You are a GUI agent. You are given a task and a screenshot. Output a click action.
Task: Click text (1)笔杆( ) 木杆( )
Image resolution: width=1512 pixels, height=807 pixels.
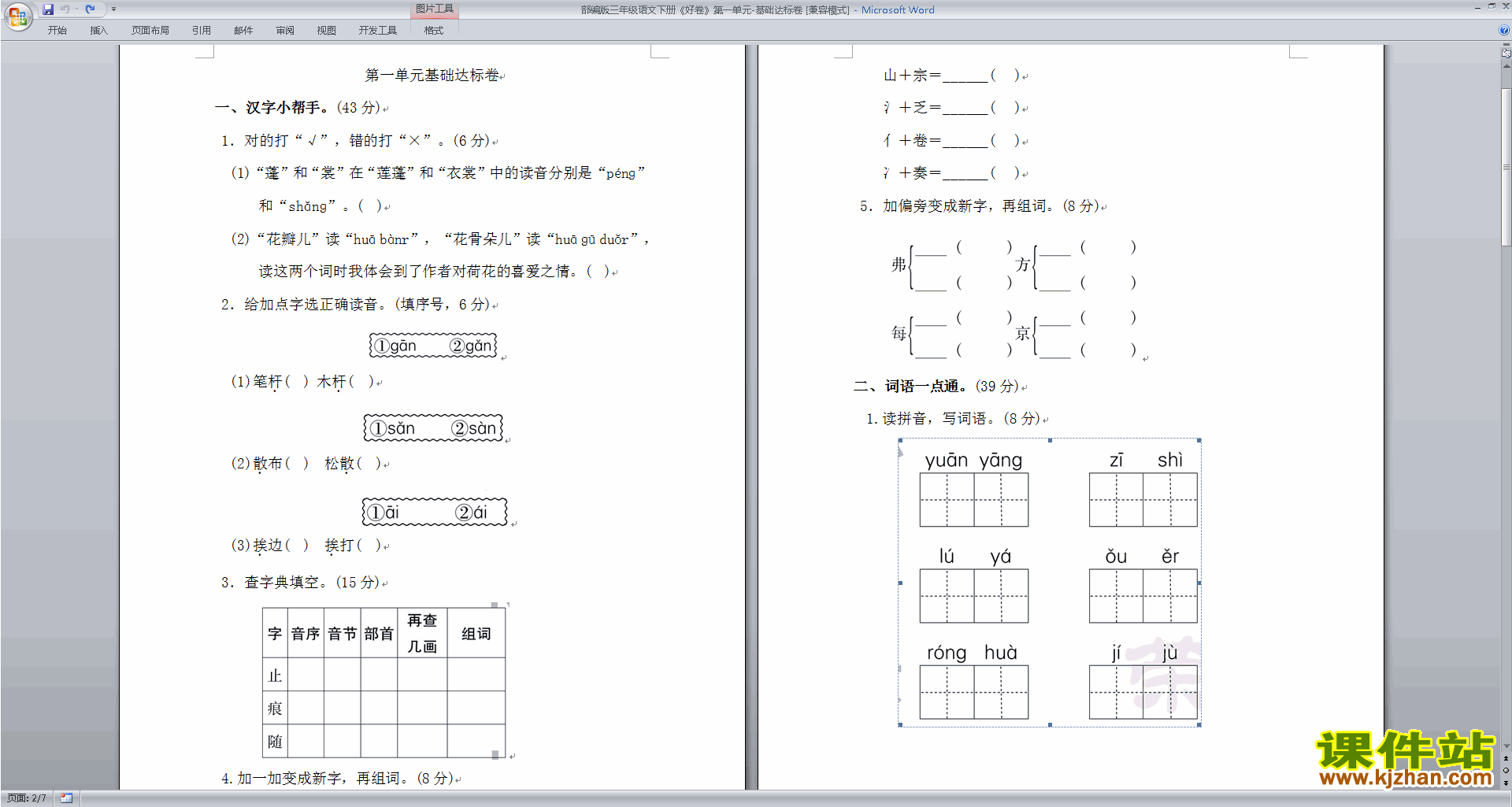302,382
